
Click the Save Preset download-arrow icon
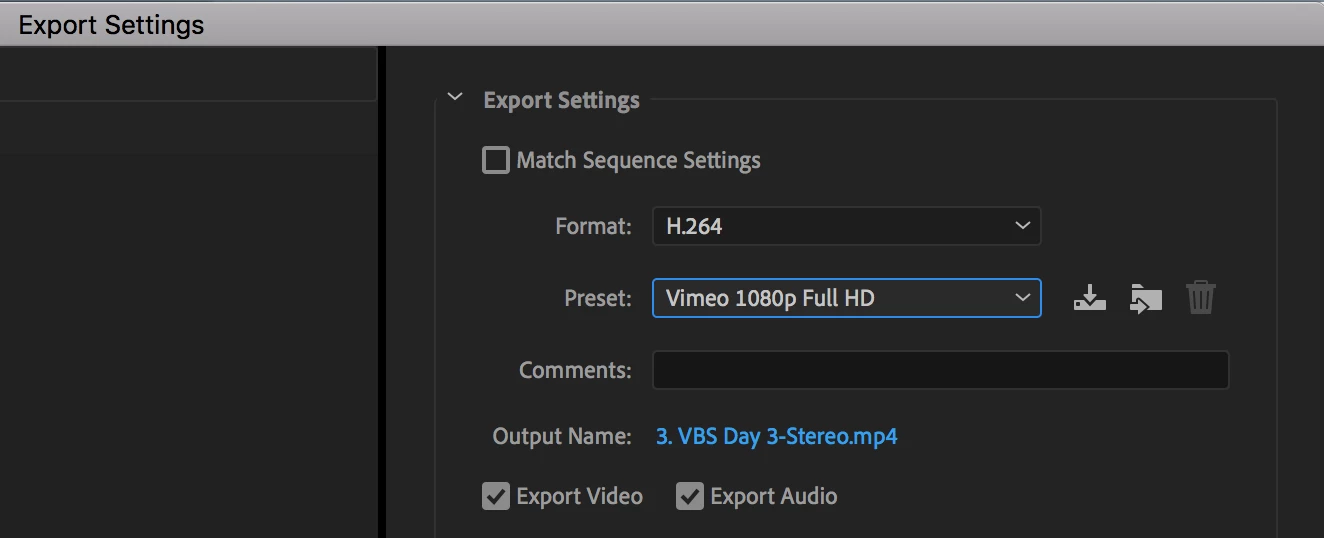(x=1089, y=298)
